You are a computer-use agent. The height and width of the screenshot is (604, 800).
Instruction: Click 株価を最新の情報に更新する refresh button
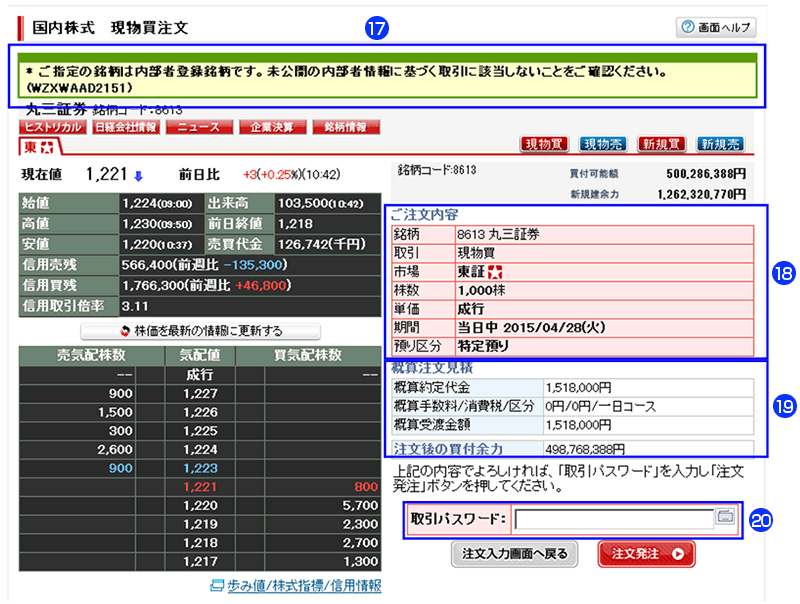[201, 331]
